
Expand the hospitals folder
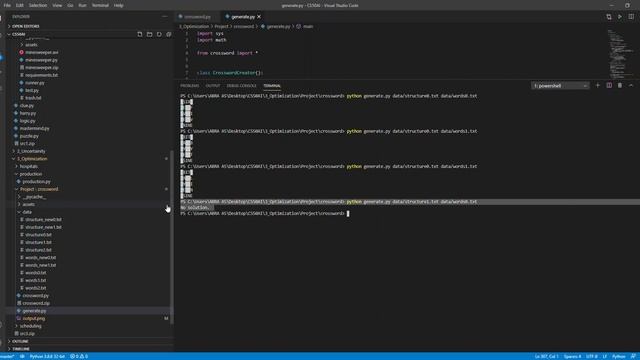tap(29, 166)
